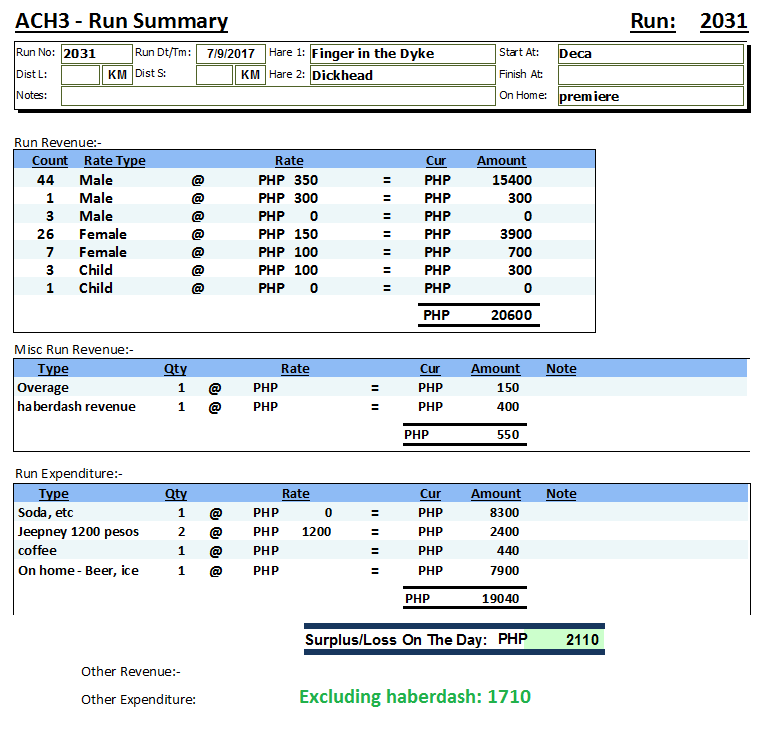Screen dimensions: 763x741
Task: Click the Start At field containing Deca
Action: pos(649,54)
